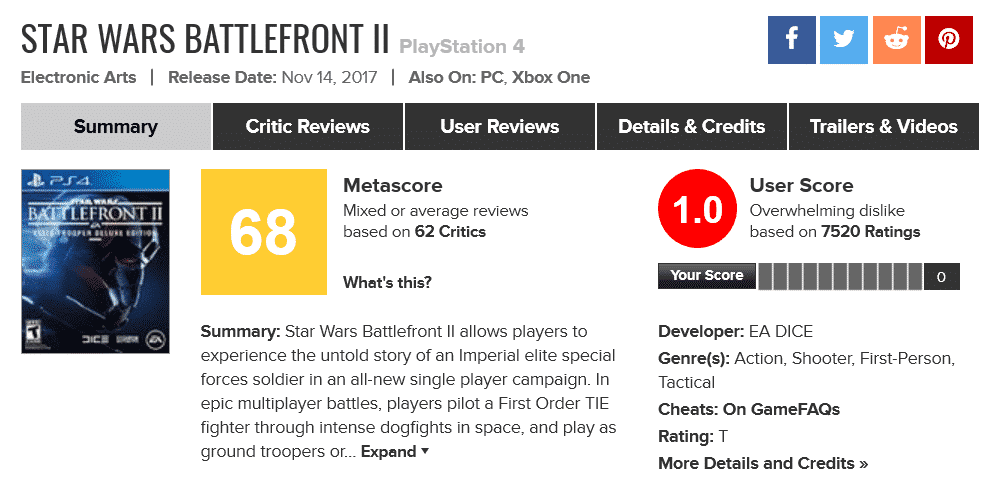Go to Trailers & Videos tab
This screenshot has height=479, width=989.
coord(883,127)
